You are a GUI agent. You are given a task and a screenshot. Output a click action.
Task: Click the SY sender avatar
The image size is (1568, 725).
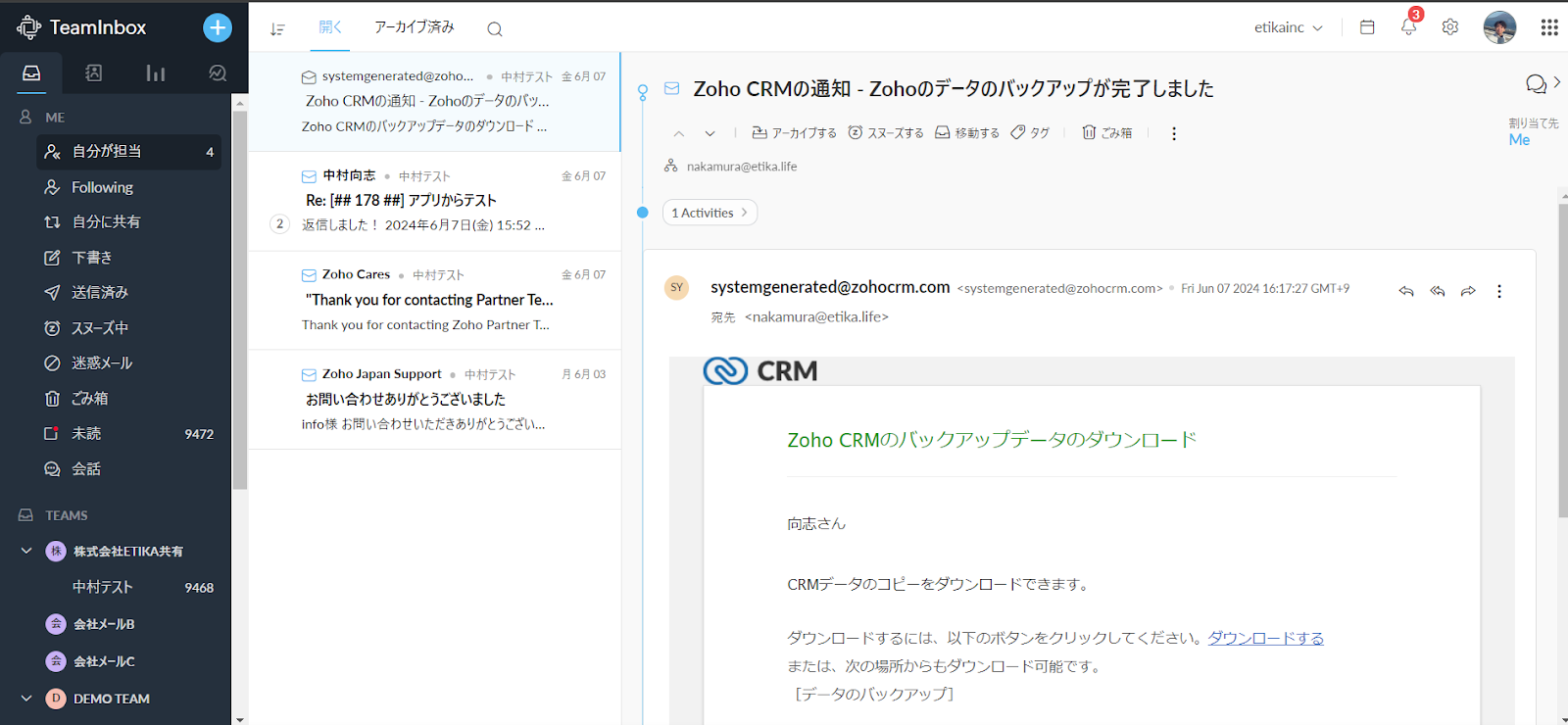(x=676, y=288)
